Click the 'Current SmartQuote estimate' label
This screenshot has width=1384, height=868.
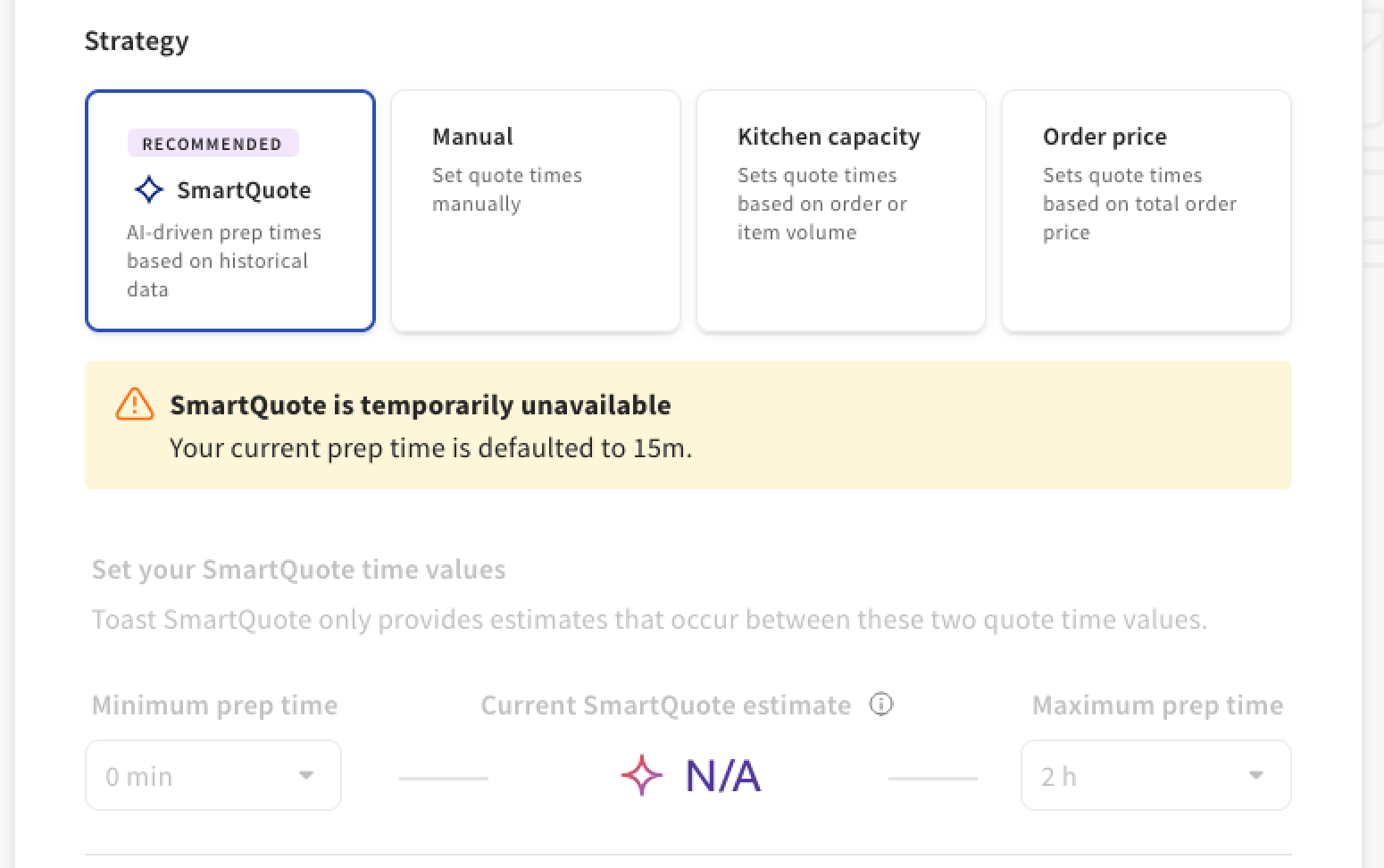(x=665, y=705)
